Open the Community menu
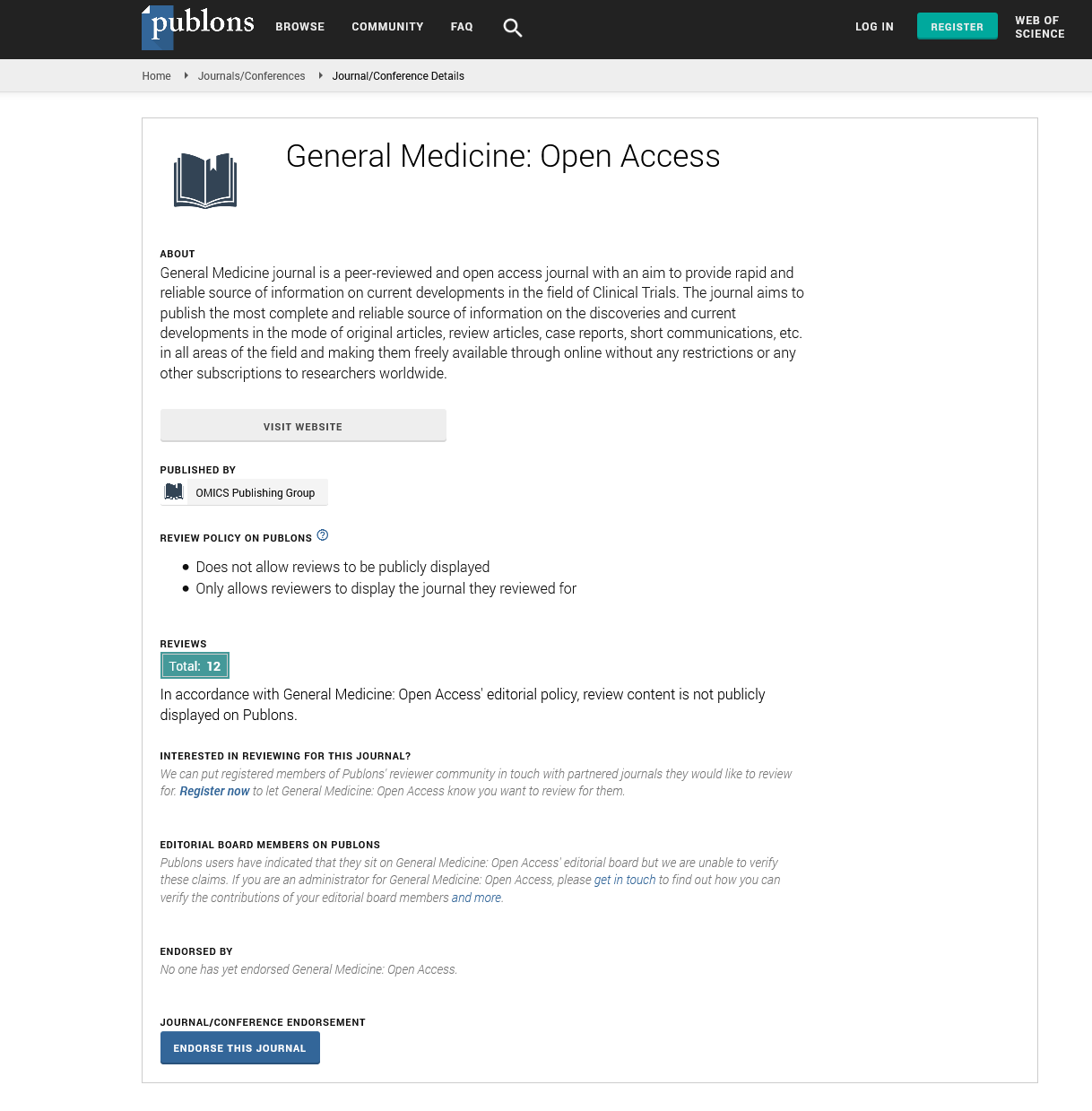This screenshot has width=1092, height=1111. point(387,27)
